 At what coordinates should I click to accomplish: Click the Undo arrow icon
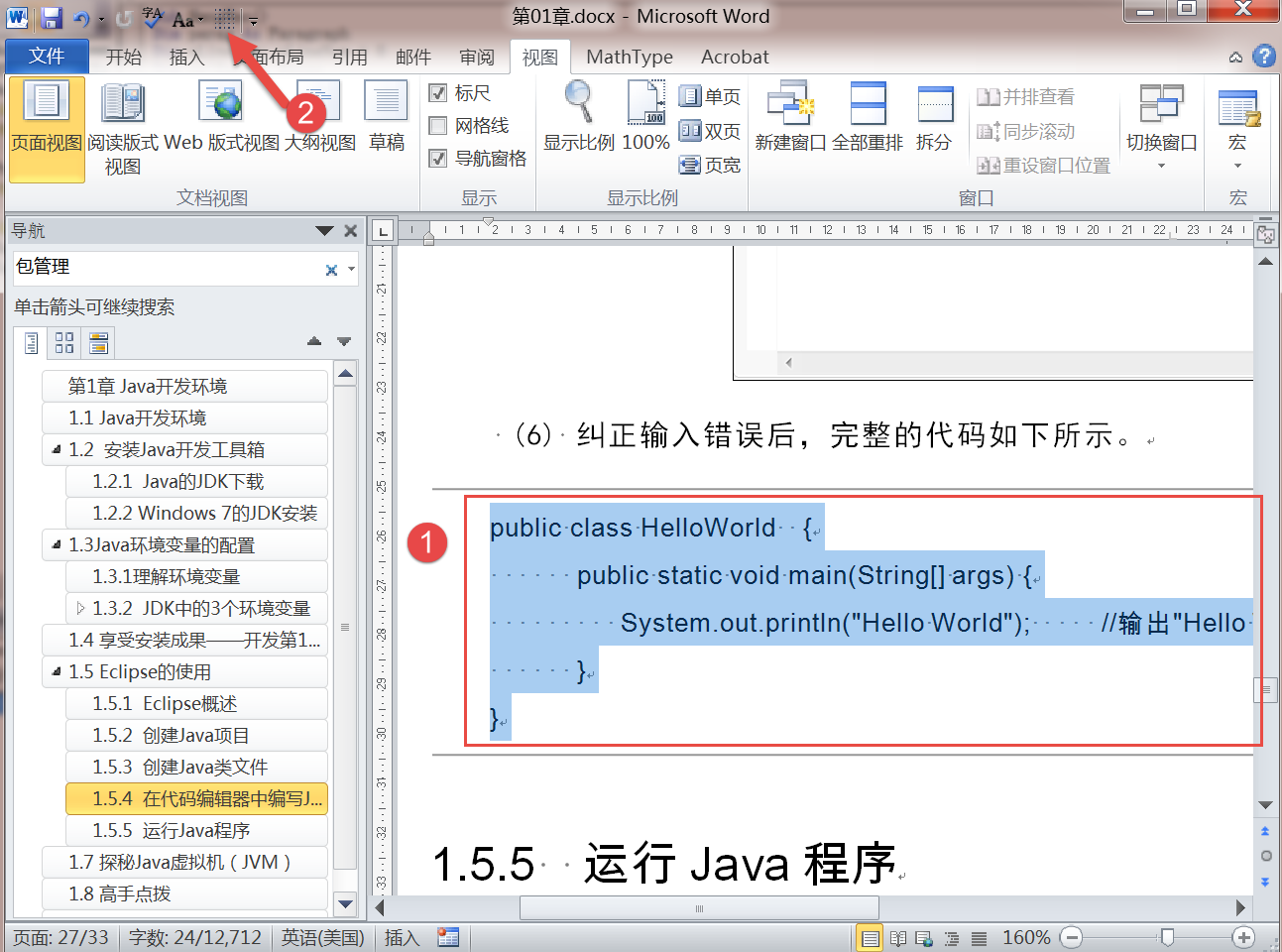click(81, 18)
